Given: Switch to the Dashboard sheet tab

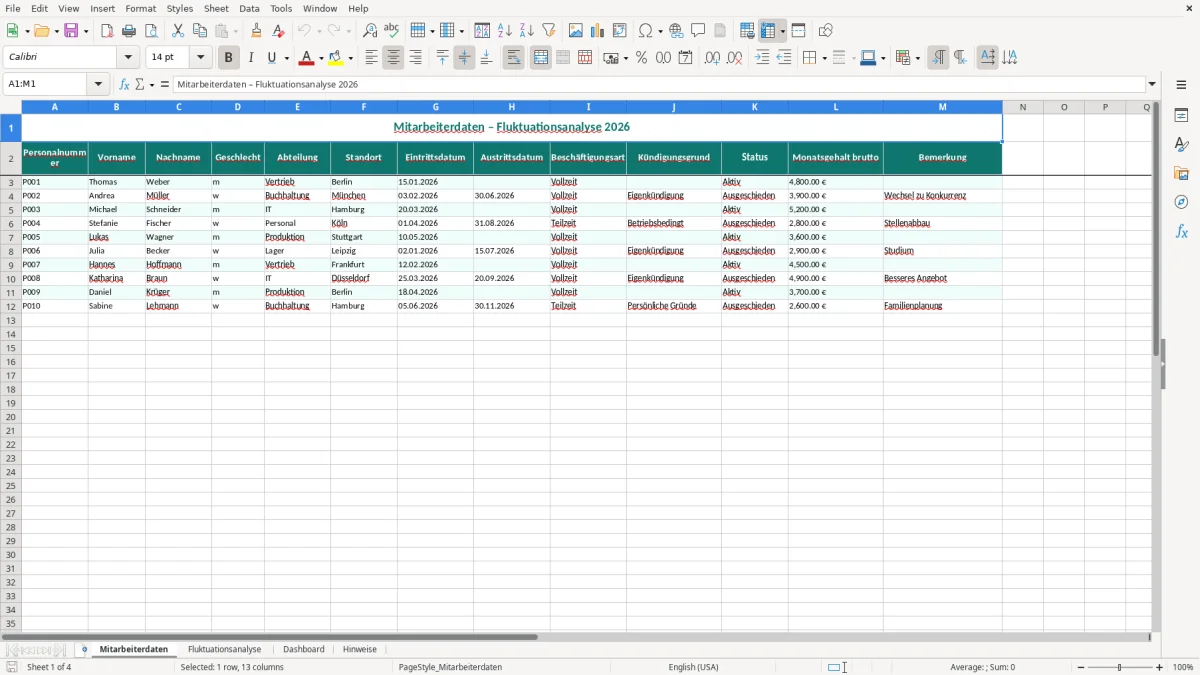Looking at the screenshot, I should [303, 649].
